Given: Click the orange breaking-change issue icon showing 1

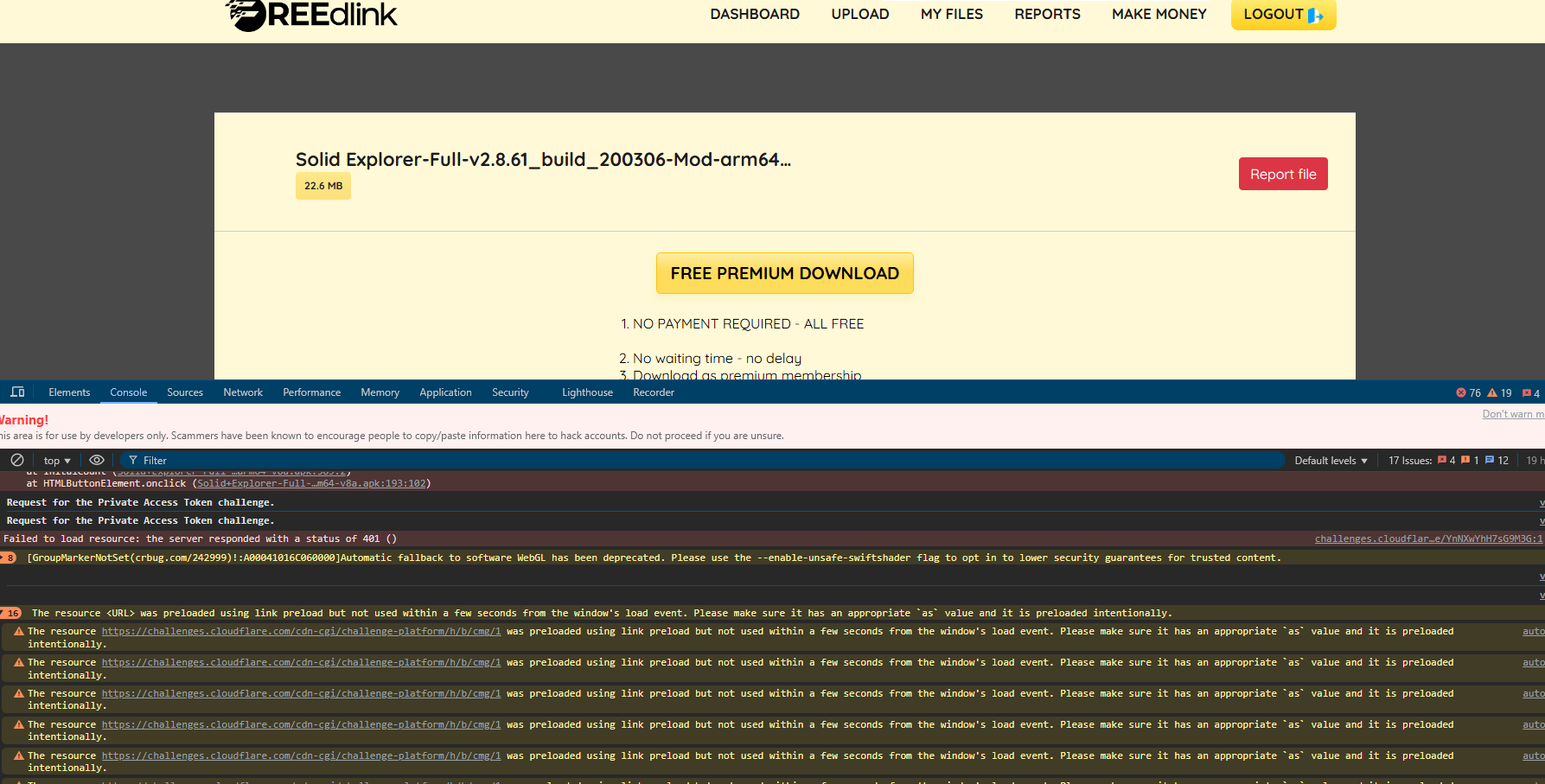Looking at the screenshot, I should (x=1465, y=460).
